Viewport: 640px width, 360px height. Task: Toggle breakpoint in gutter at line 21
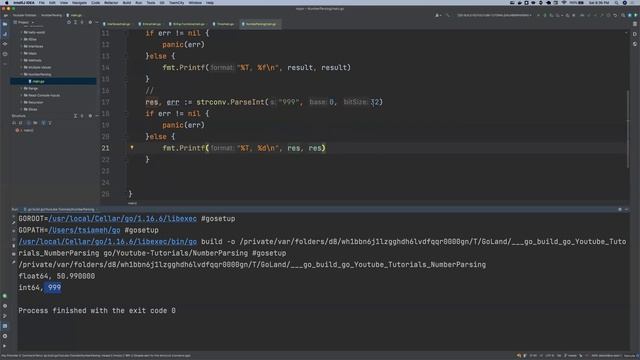point(118,148)
